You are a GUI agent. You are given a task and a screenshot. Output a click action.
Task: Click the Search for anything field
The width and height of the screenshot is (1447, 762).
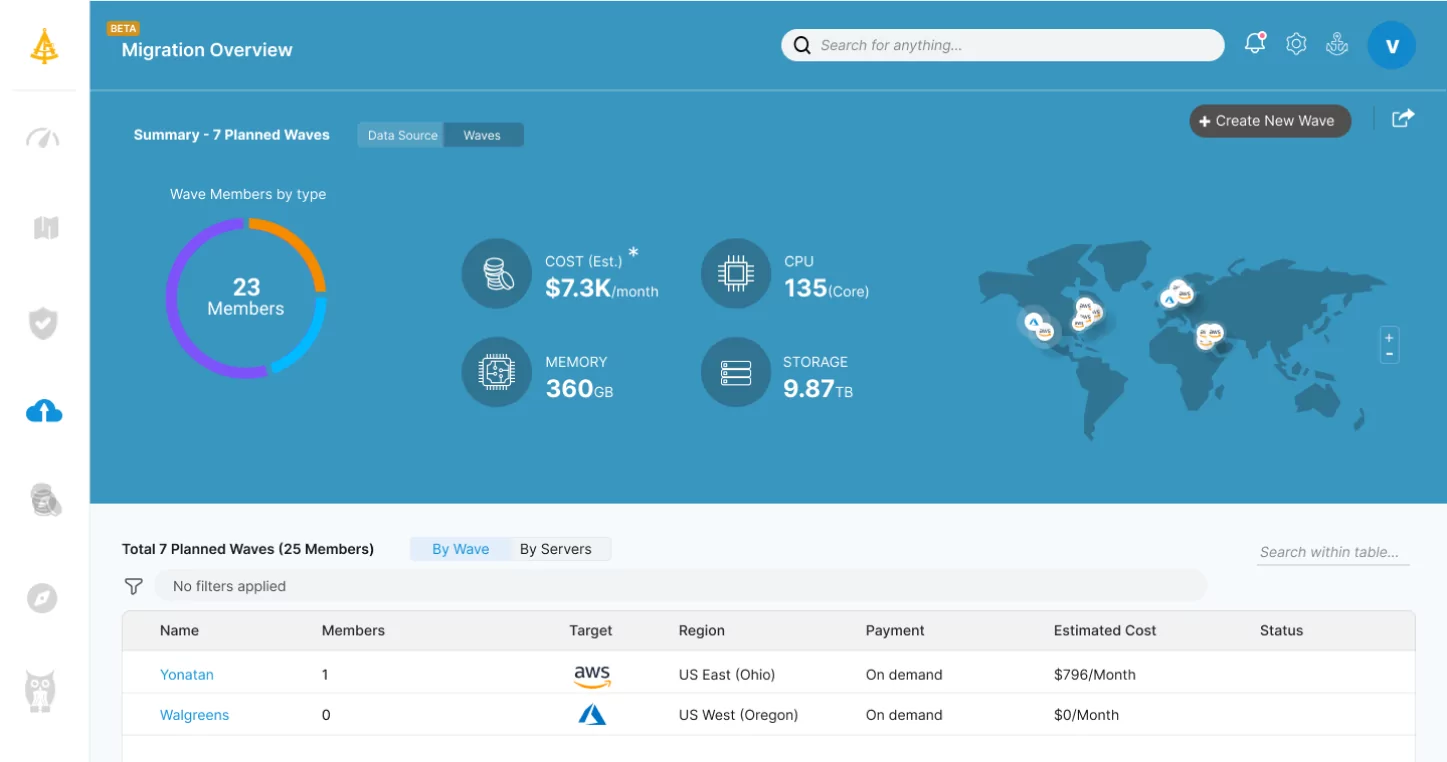pos(1002,45)
